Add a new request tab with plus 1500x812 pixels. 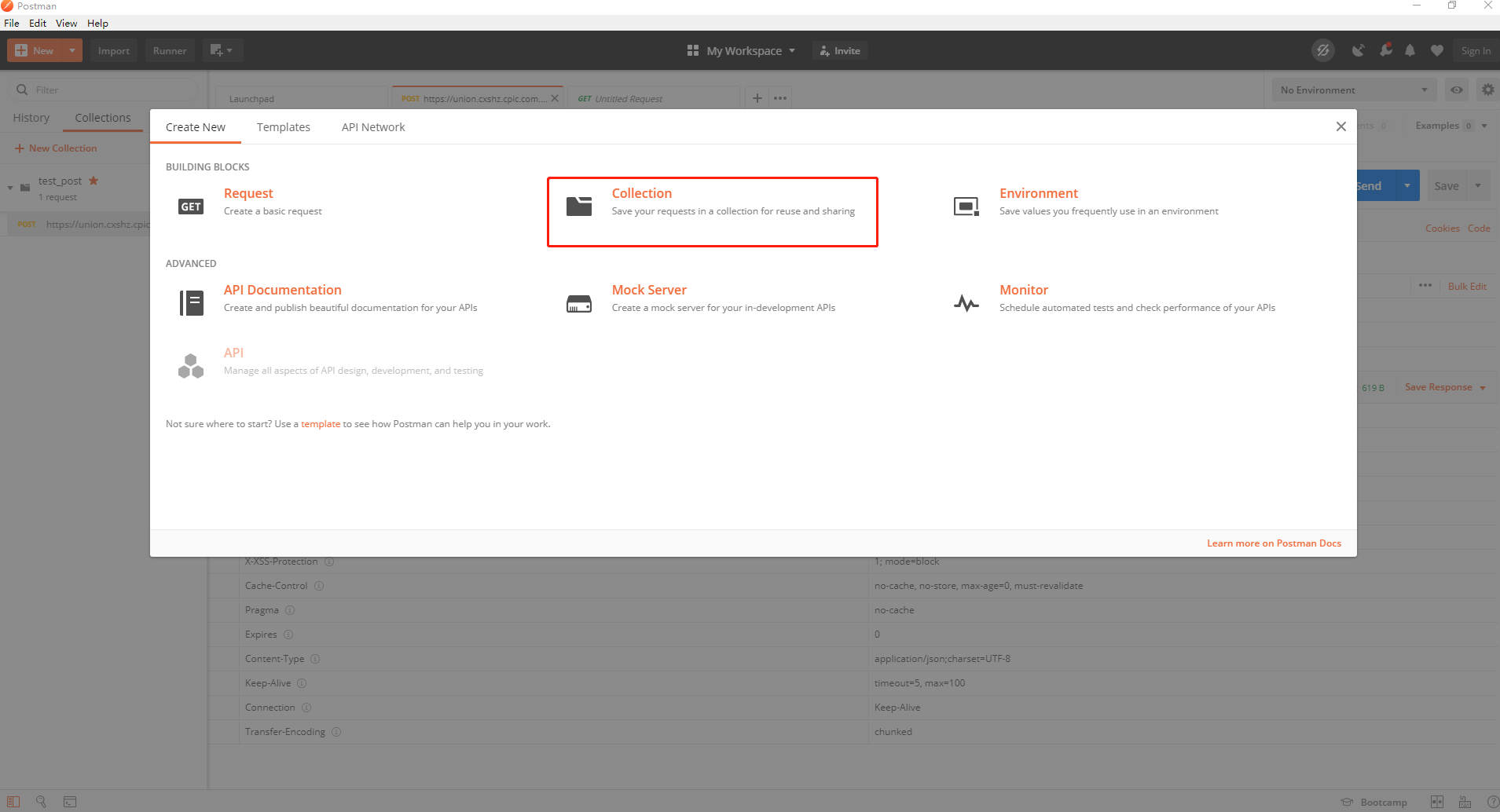[x=757, y=98]
